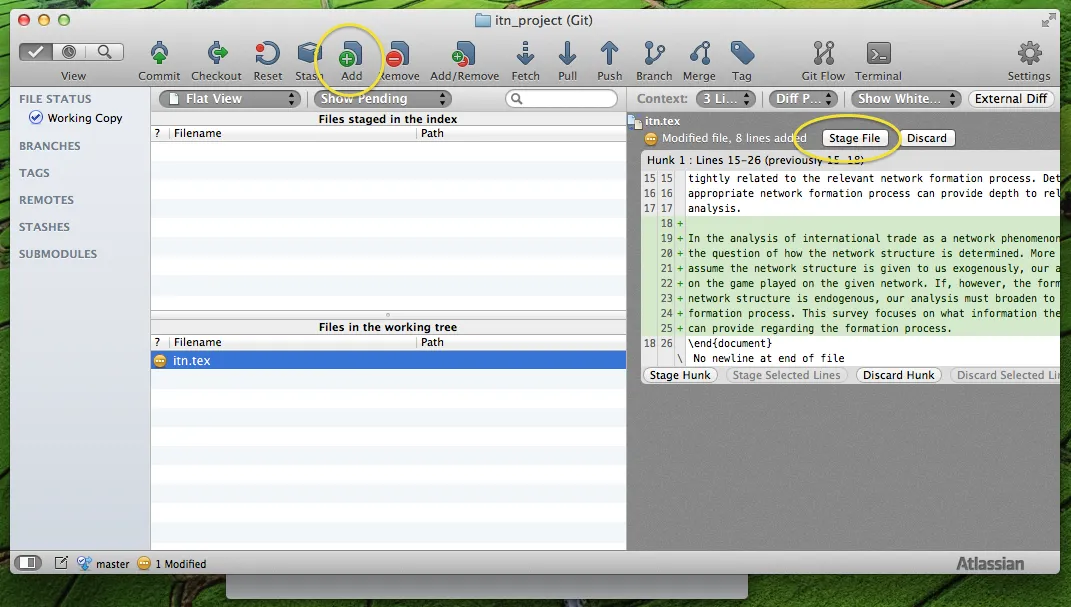Open External Diff
Image resolution: width=1071 pixels, height=607 pixels.
click(x=1013, y=98)
